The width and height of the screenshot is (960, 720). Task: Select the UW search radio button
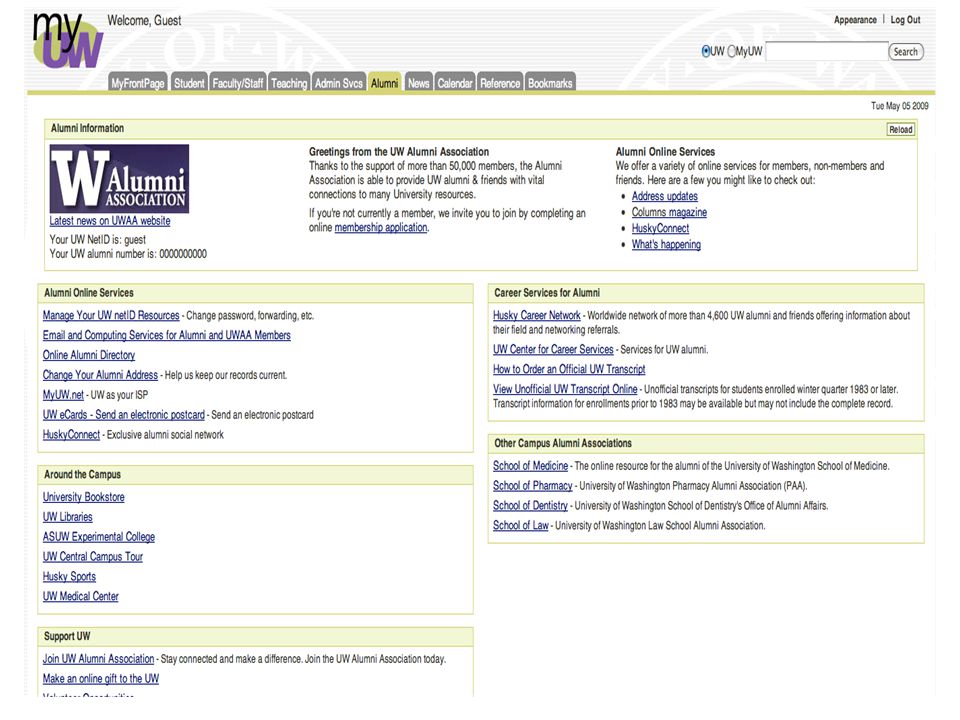[x=705, y=51]
